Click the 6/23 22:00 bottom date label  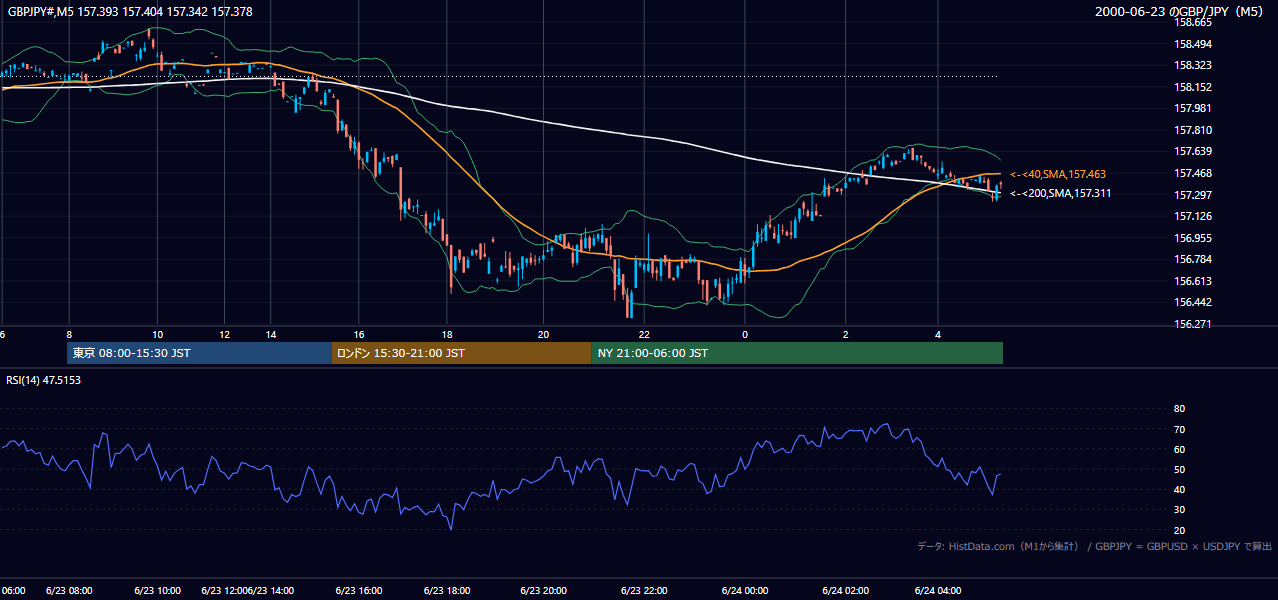pyautogui.click(x=645, y=591)
